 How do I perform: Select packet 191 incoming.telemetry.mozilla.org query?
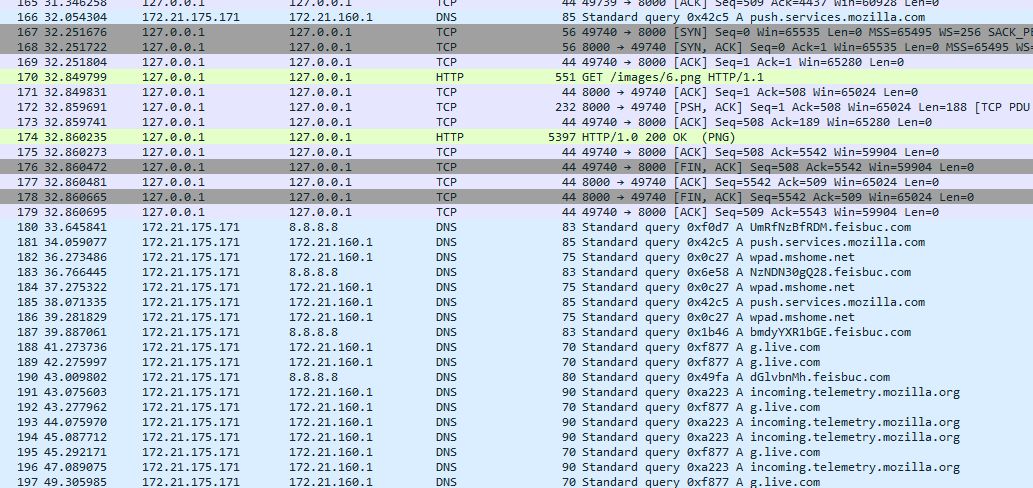tap(516, 393)
